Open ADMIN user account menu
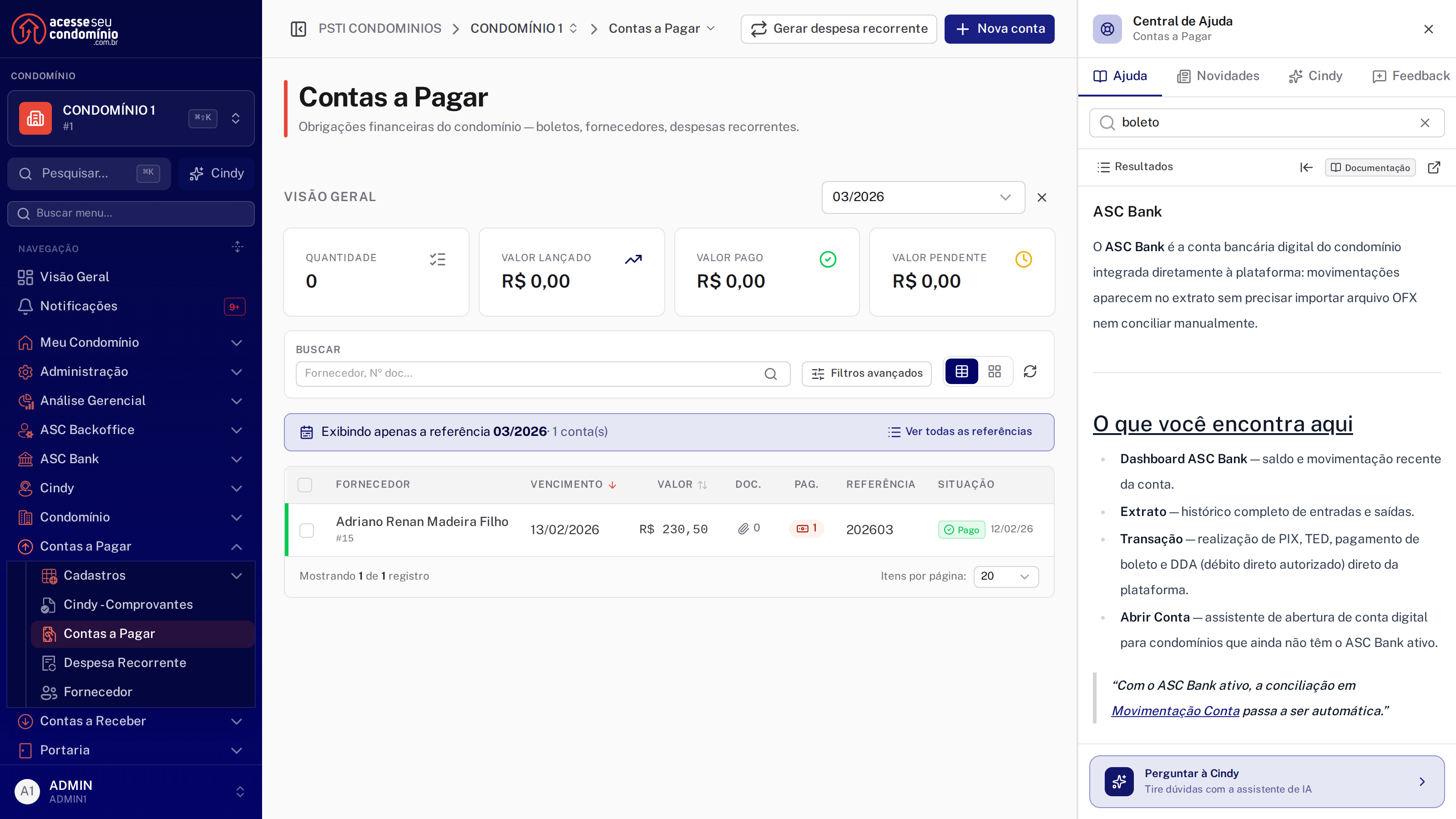The height and width of the screenshot is (819, 1456). pos(131,791)
